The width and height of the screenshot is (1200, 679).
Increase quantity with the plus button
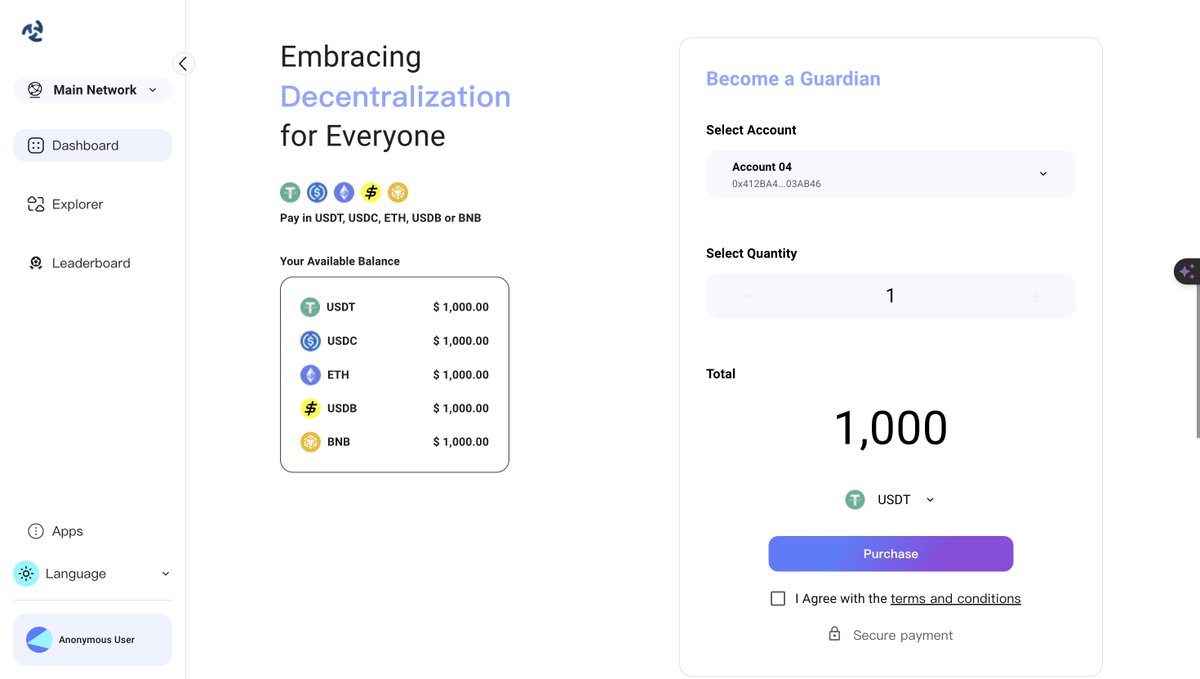1035,296
